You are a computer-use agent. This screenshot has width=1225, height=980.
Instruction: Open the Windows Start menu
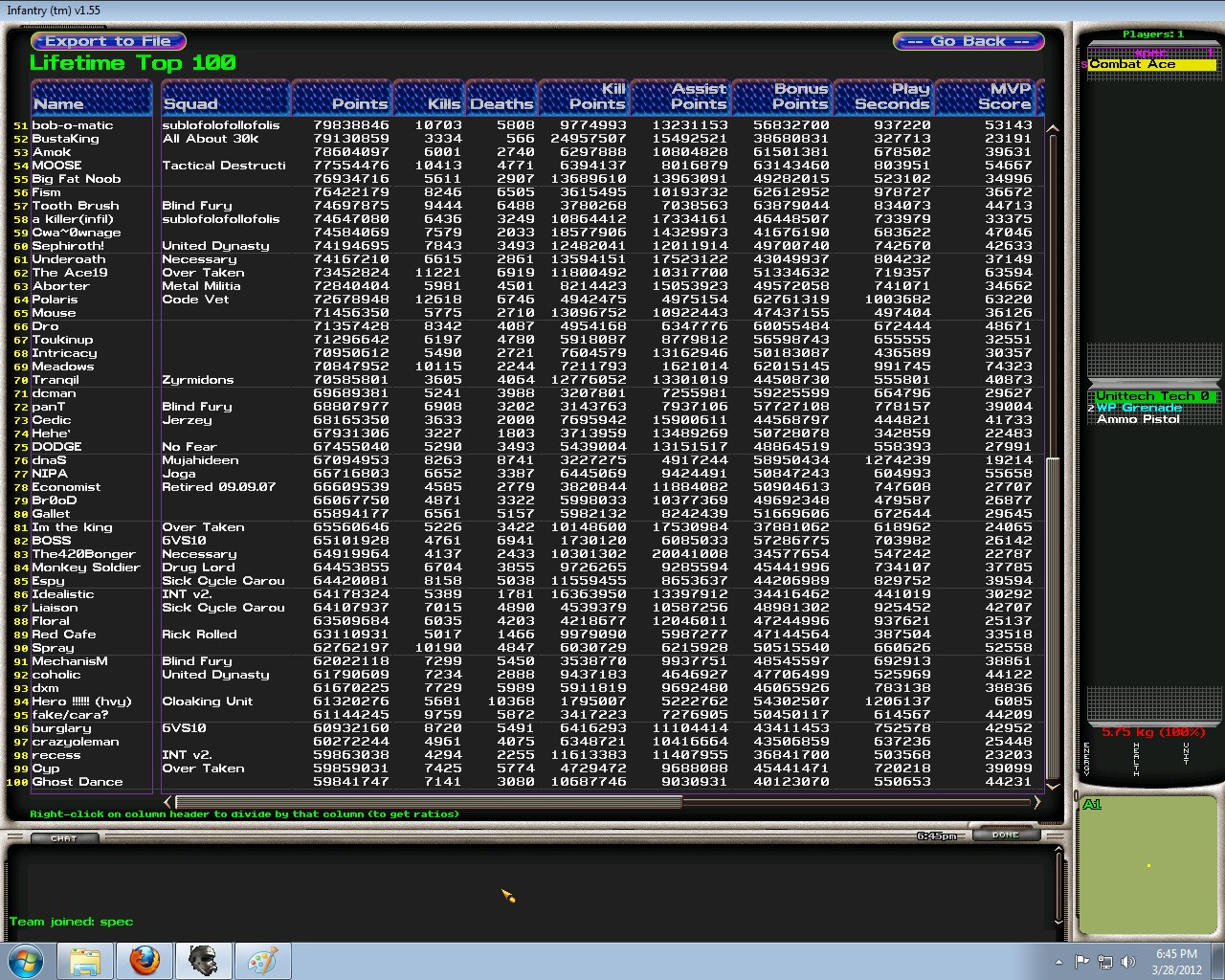[26, 960]
